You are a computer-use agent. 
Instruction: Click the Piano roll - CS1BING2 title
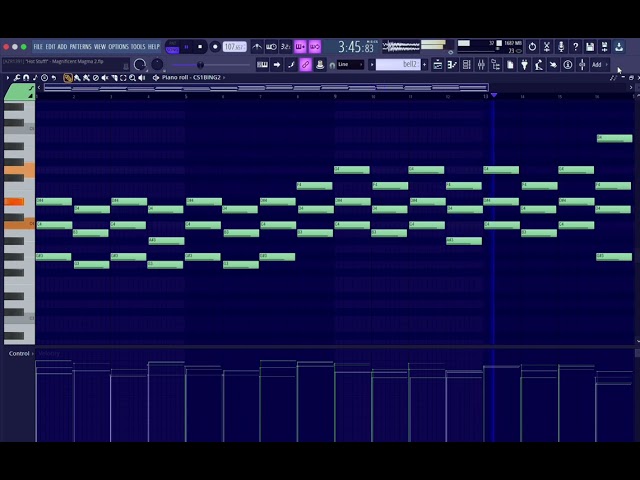coord(191,78)
